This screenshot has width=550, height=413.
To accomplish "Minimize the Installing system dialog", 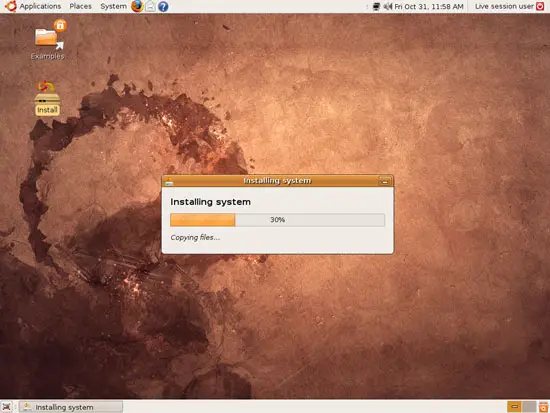I will (384, 181).
